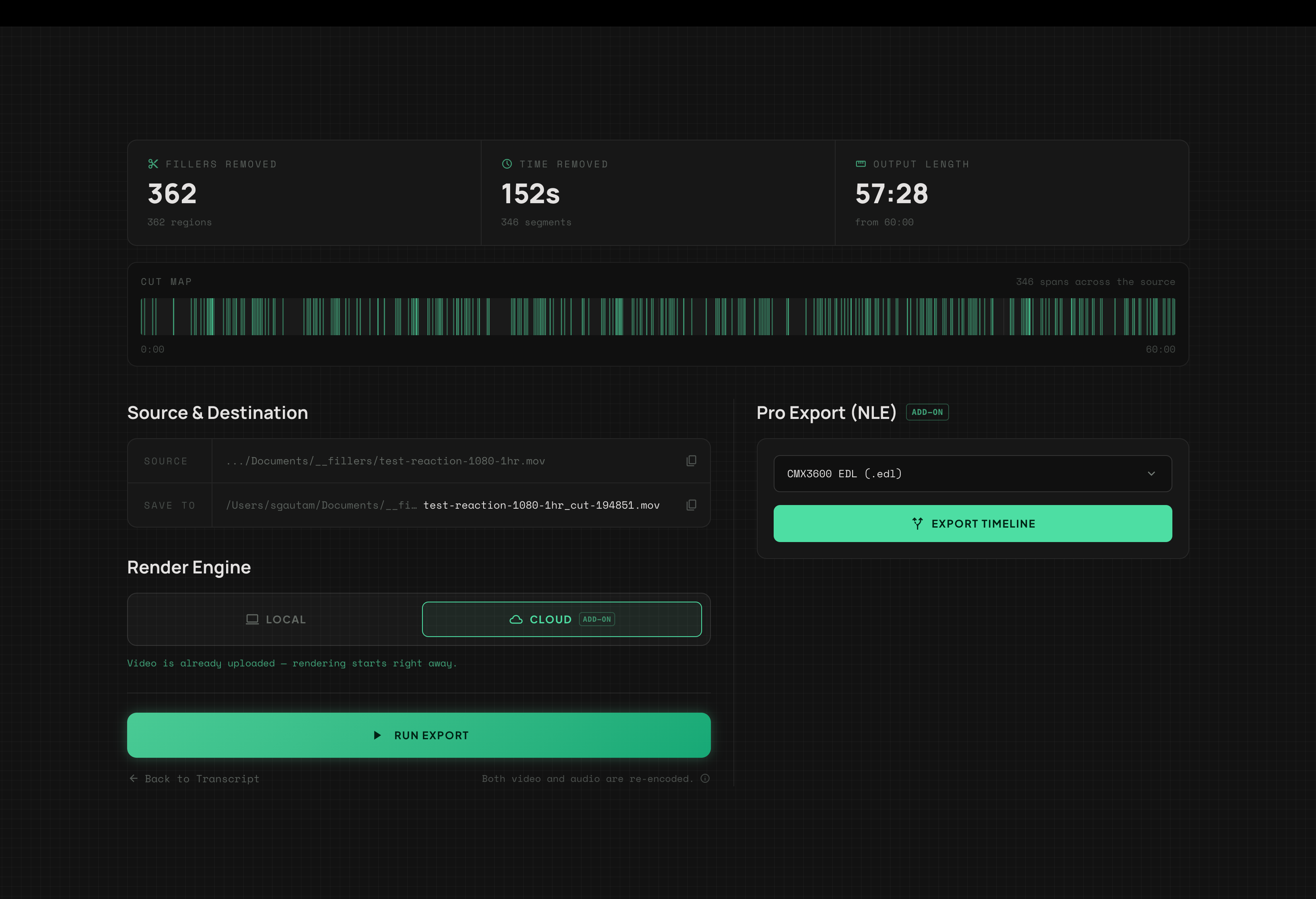The width and height of the screenshot is (1316, 899).
Task: Click the SAVE TO row label
Action: click(x=169, y=505)
